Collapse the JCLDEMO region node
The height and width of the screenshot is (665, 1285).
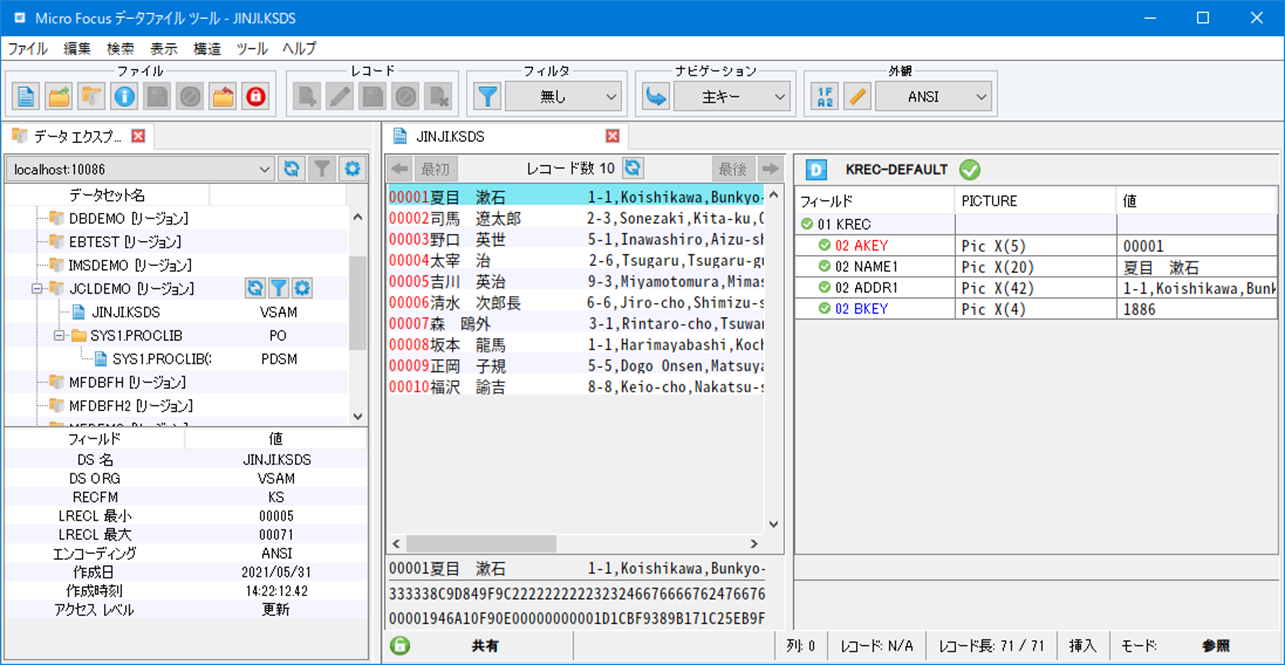[x=35, y=288]
